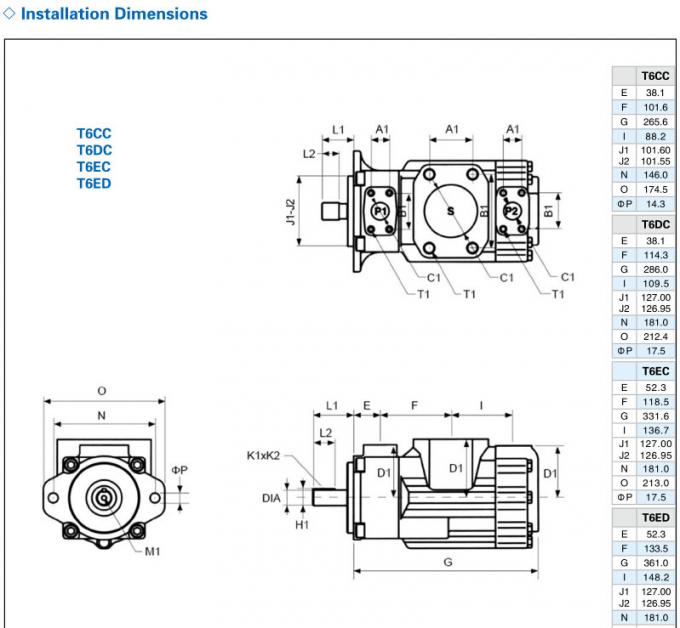Click the ΦP label beside front view
The width and height of the screenshot is (680, 628).
click(x=180, y=470)
